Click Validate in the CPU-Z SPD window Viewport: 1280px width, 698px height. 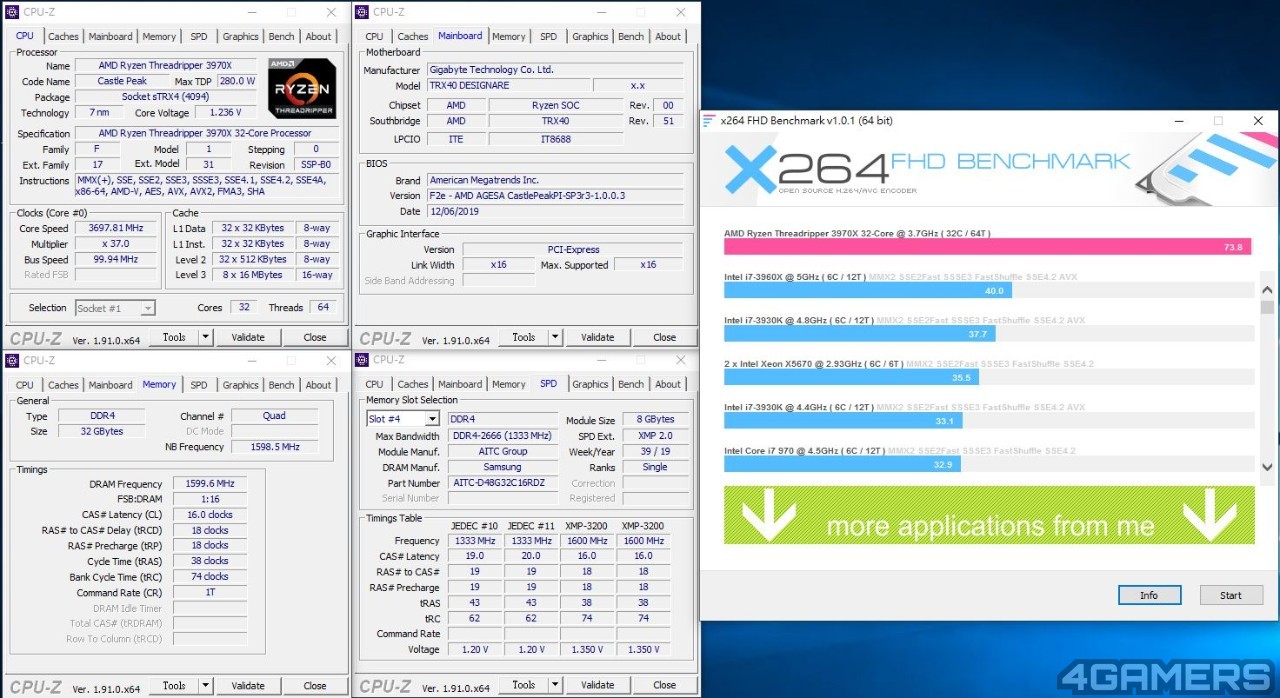pyautogui.click(x=598, y=685)
